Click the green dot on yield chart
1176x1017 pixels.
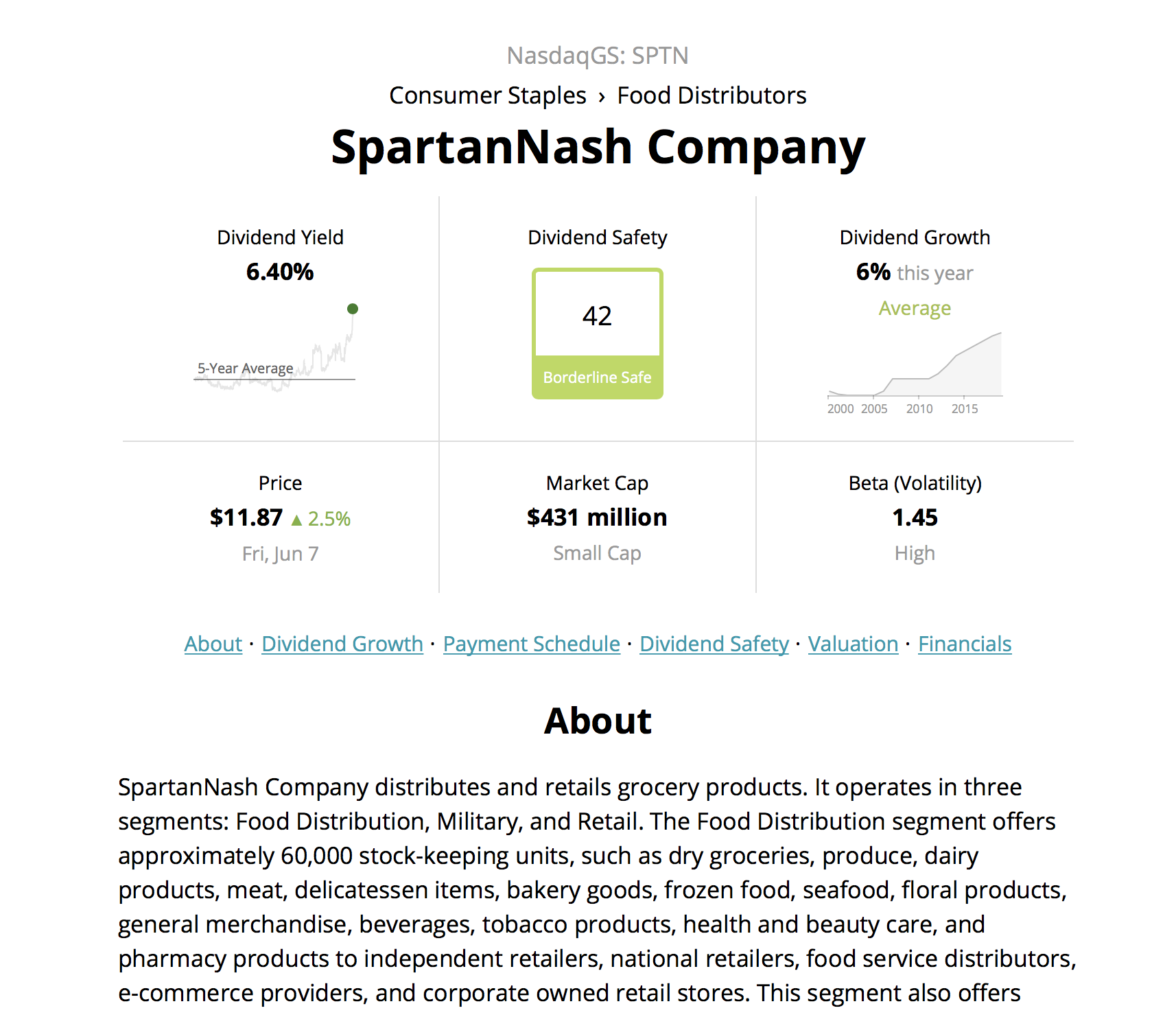click(x=353, y=309)
